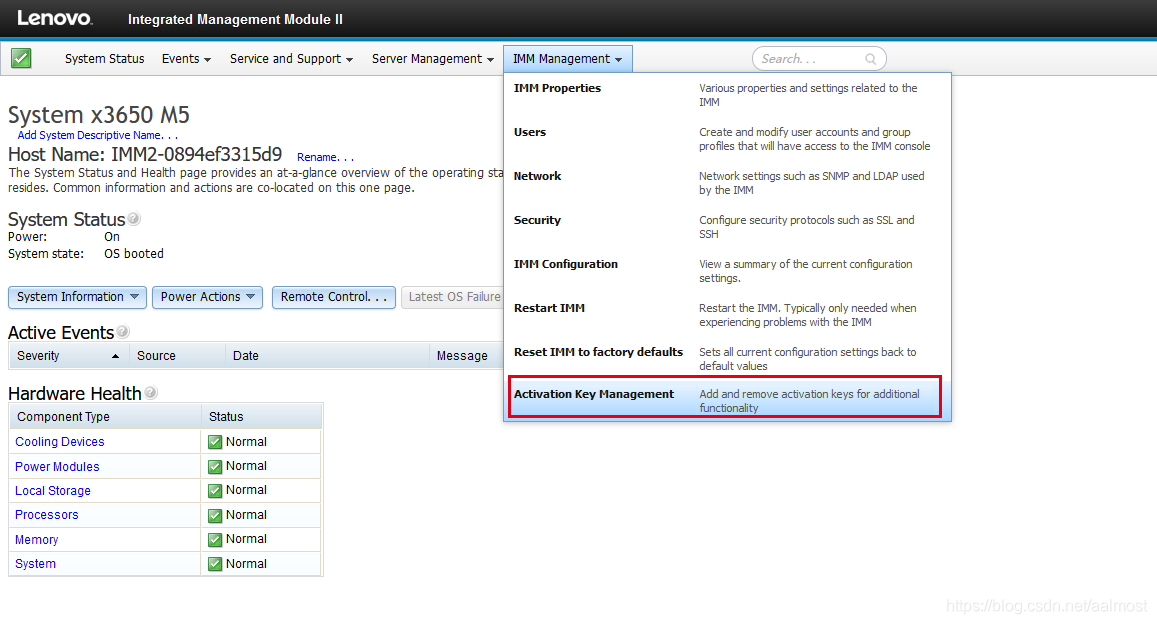Image resolution: width=1157 pixels, height=624 pixels.
Task: Click System row Normal status icon
Action: click(x=215, y=564)
